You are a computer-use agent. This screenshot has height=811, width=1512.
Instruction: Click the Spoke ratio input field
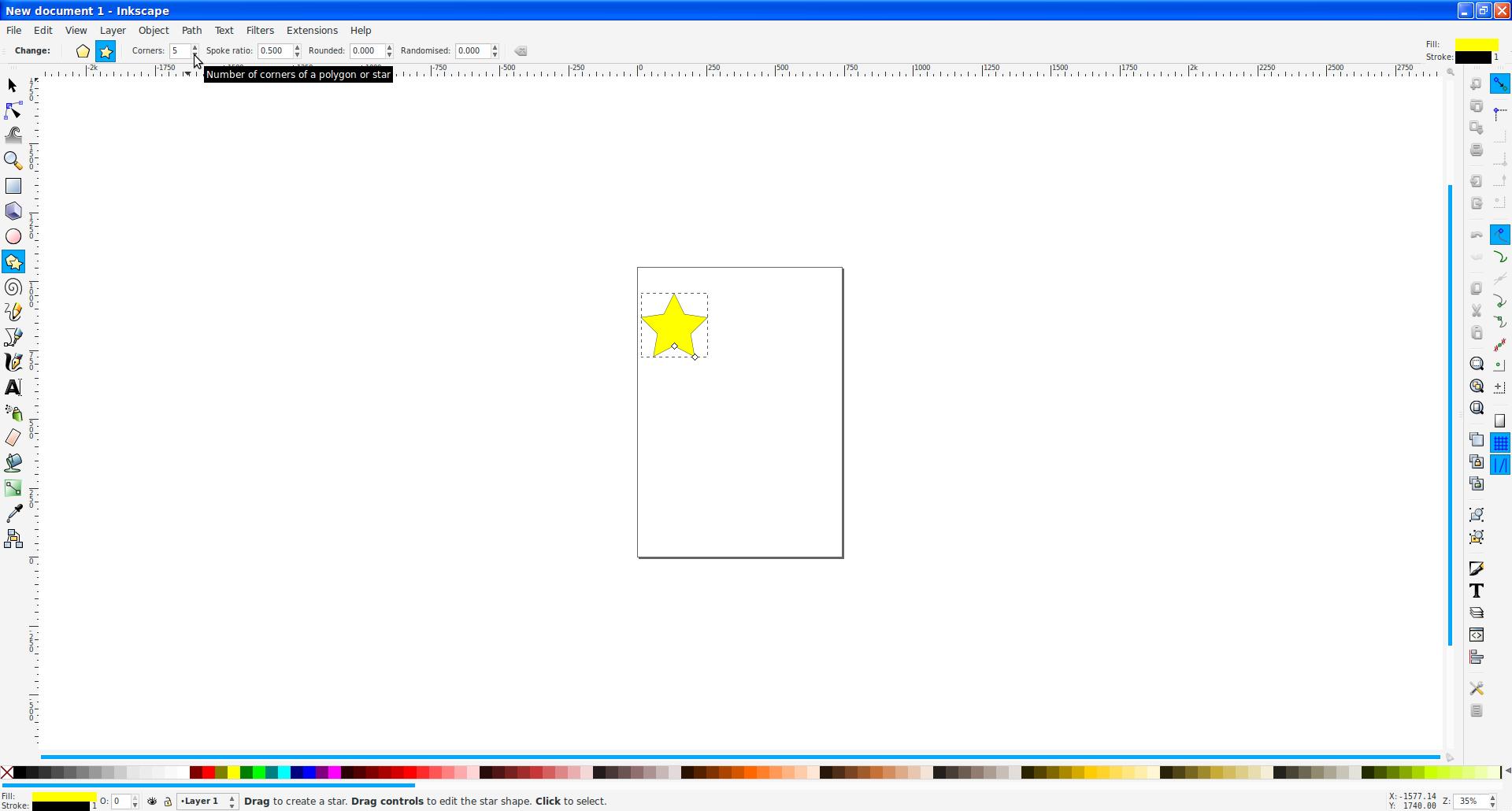click(275, 51)
